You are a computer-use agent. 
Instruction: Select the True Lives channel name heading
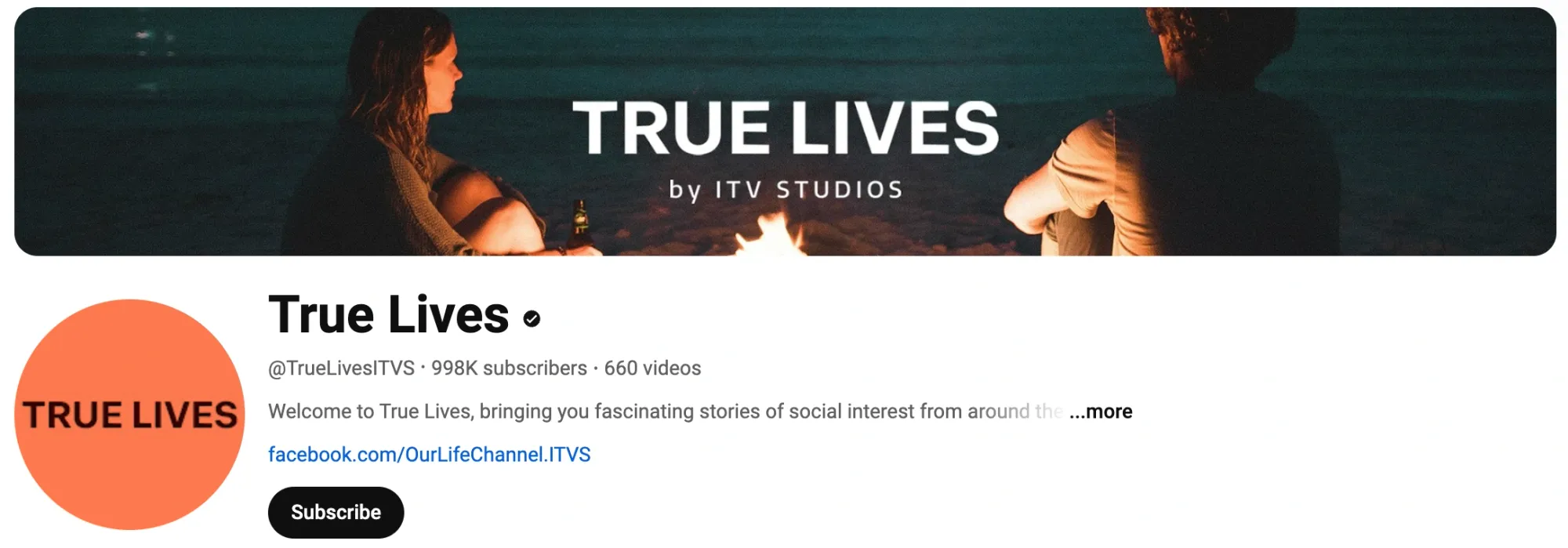(389, 314)
